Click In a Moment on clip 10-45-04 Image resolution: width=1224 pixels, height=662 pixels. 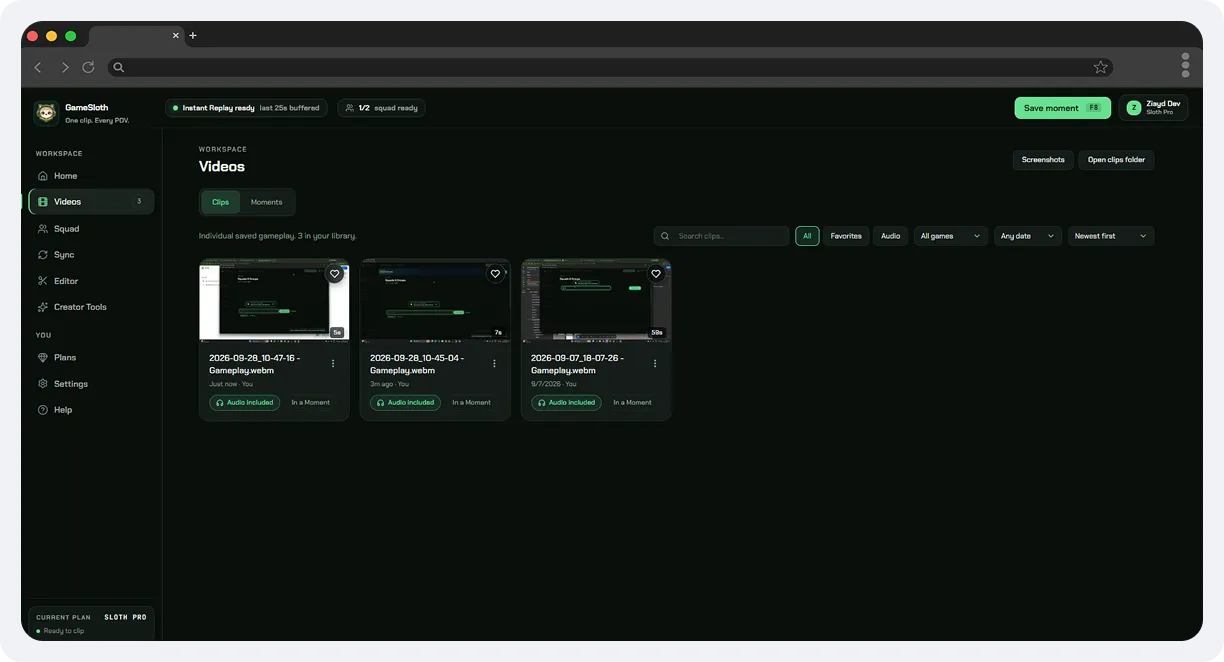(x=472, y=403)
